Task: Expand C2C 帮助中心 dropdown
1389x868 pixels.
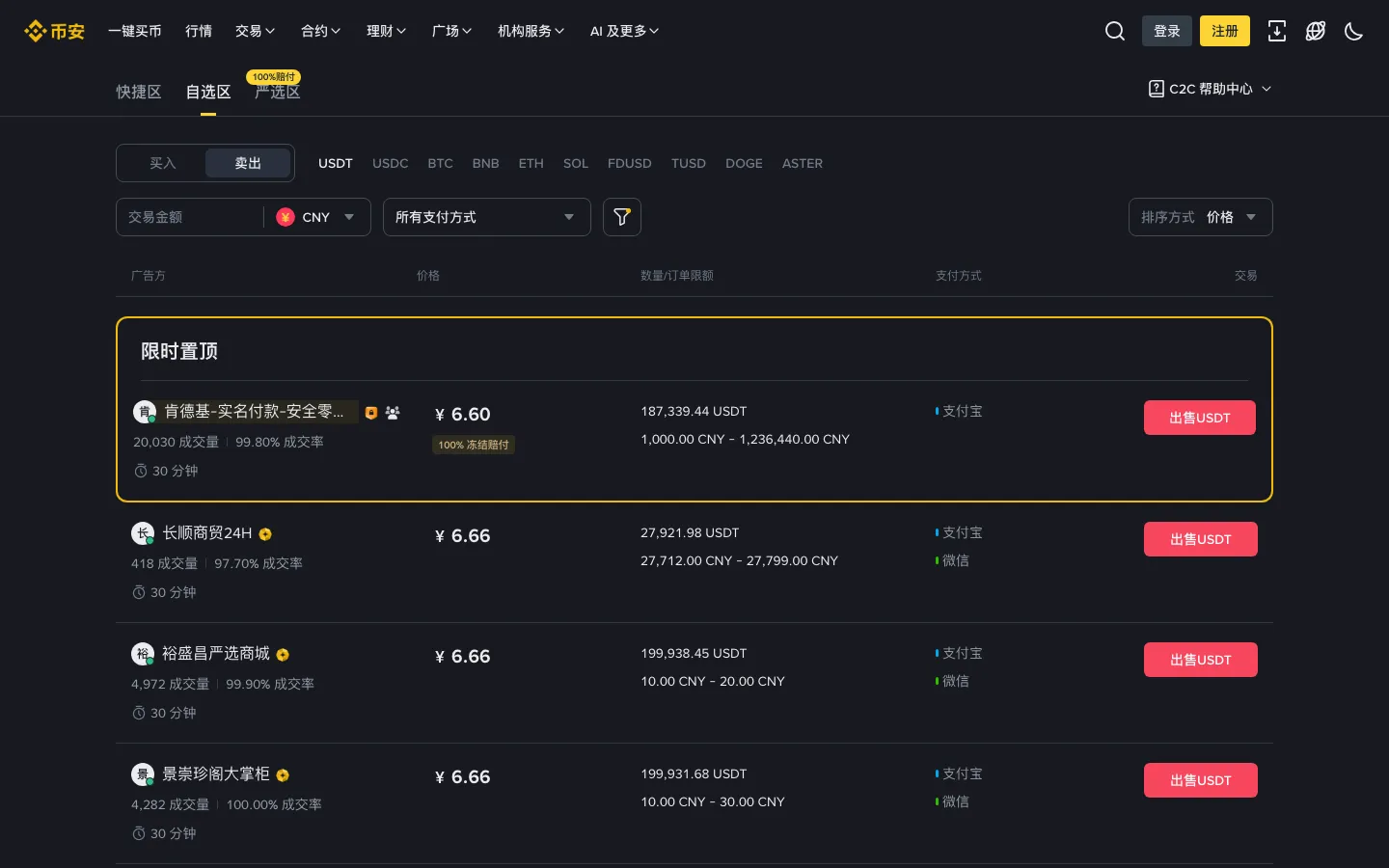Action: pyautogui.click(x=1211, y=89)
